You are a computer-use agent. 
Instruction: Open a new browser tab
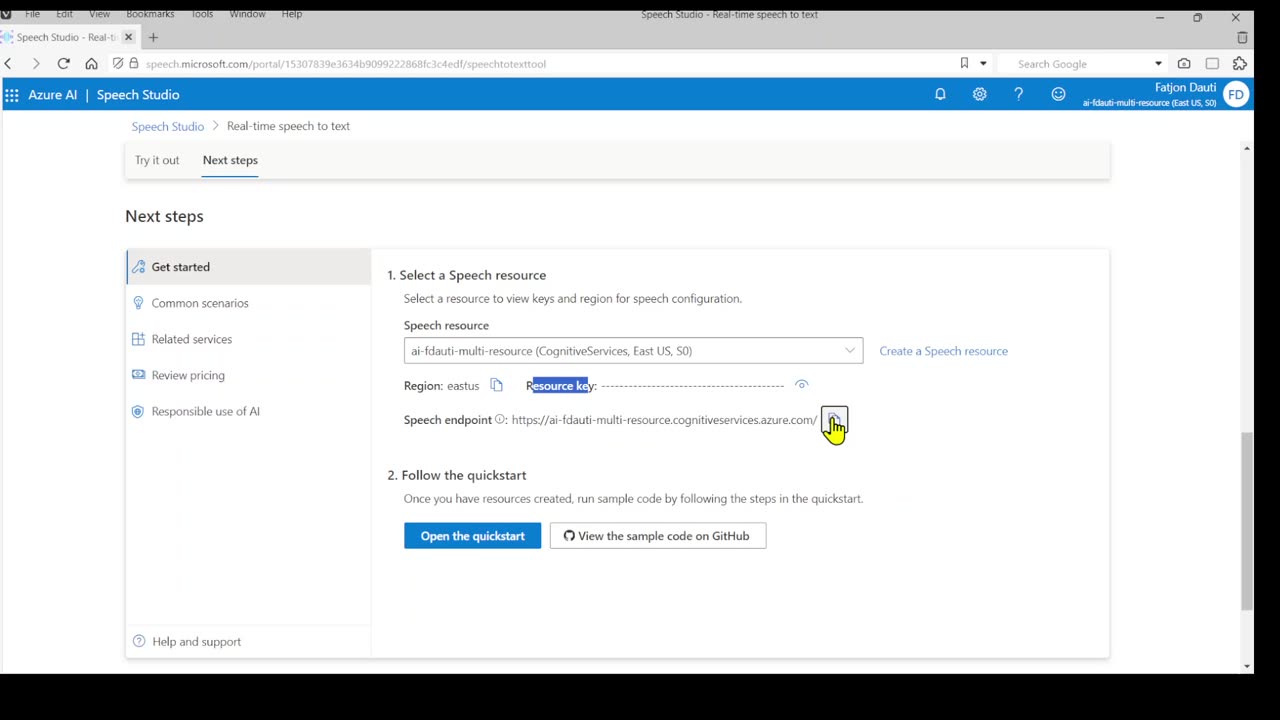pos(153,37)
